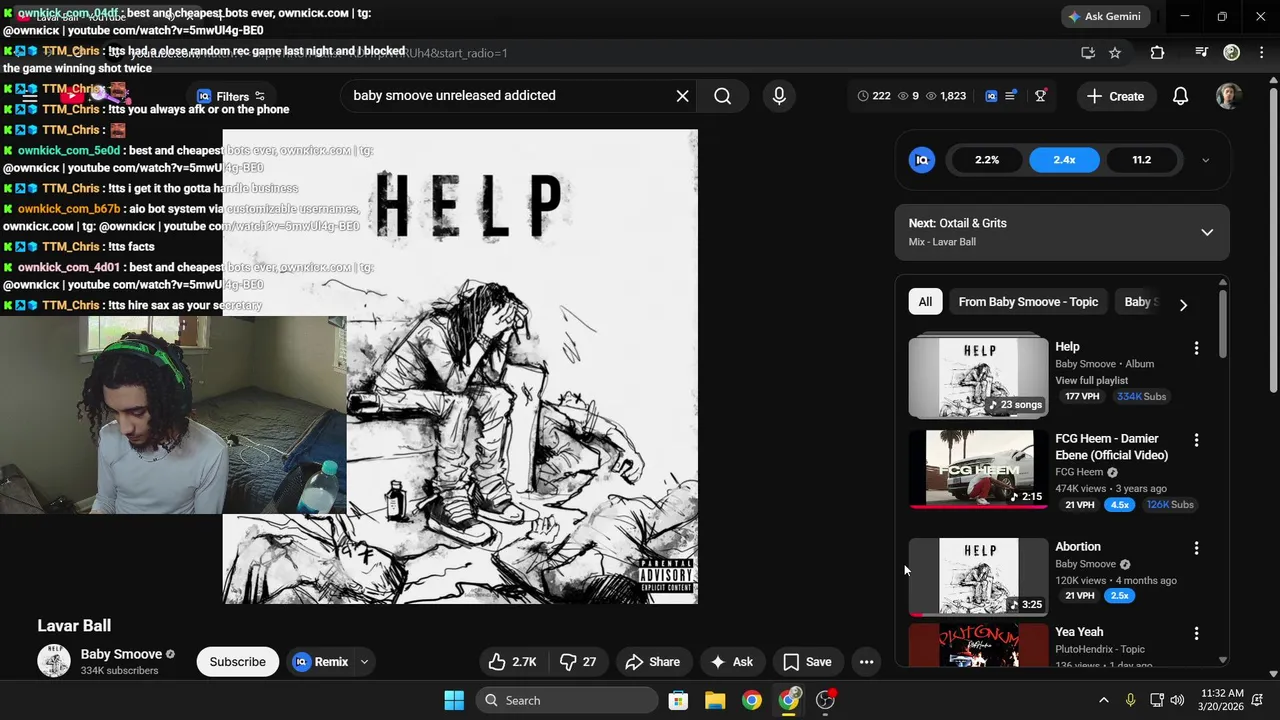Click Ask Gemini in Chrome title bar
This screenshot has height=720, width=1280.
(1104, 16)
